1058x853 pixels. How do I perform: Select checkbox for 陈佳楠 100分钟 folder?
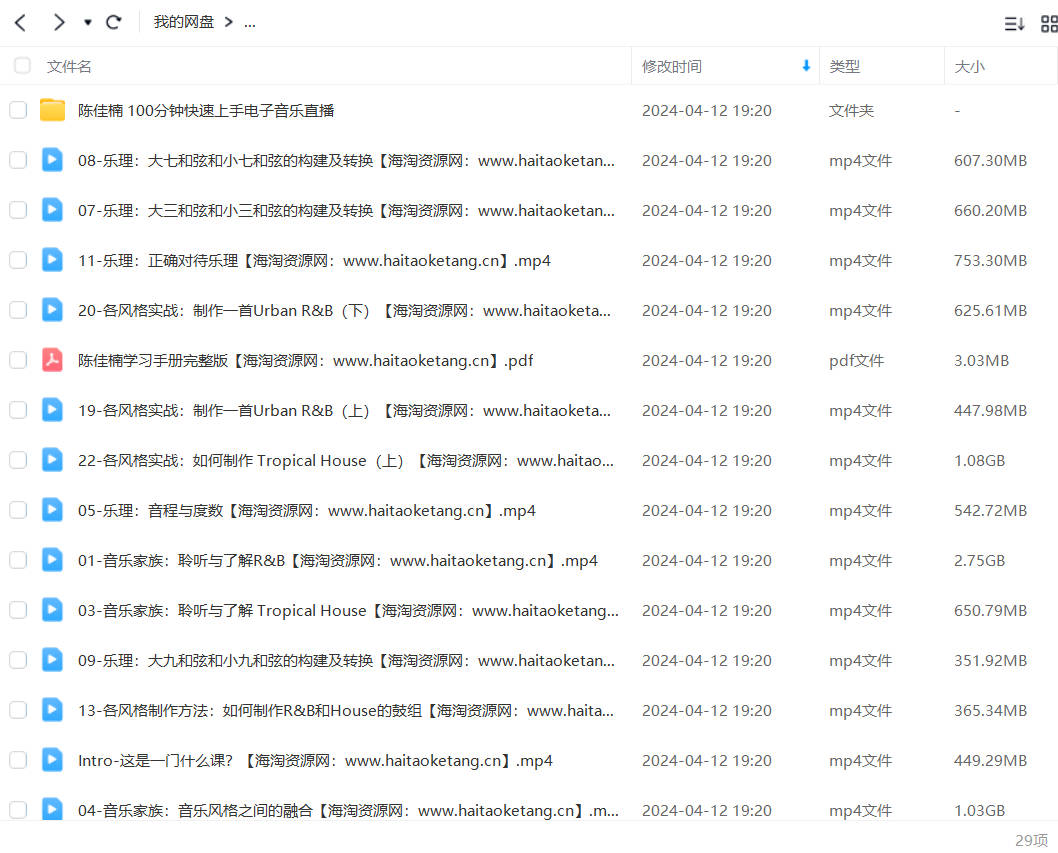(x=18, y=110)
